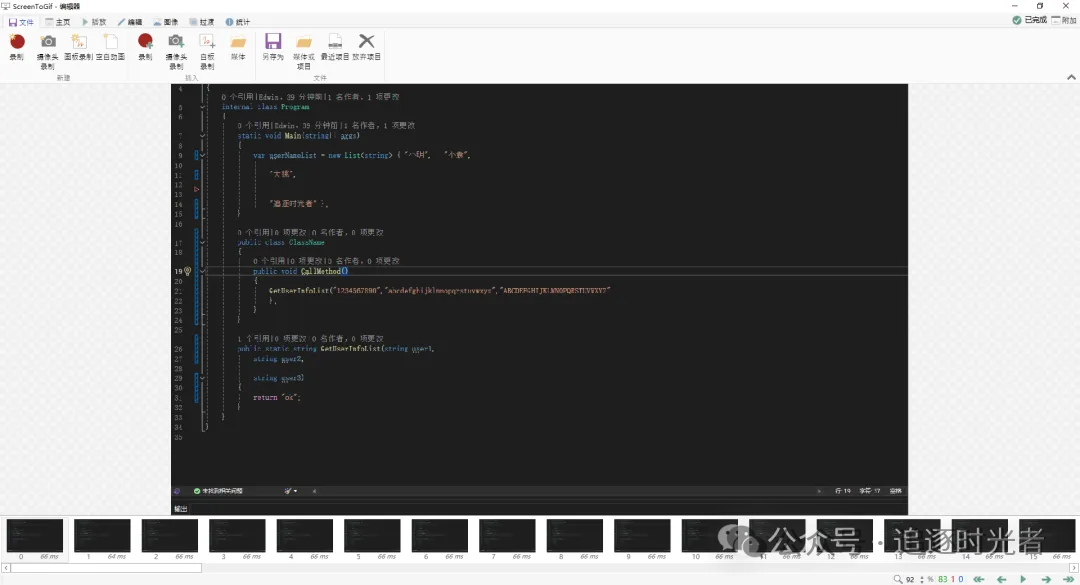
Task: Adjust the zoom percentage stepper arrows
Action: click(922, 579)
